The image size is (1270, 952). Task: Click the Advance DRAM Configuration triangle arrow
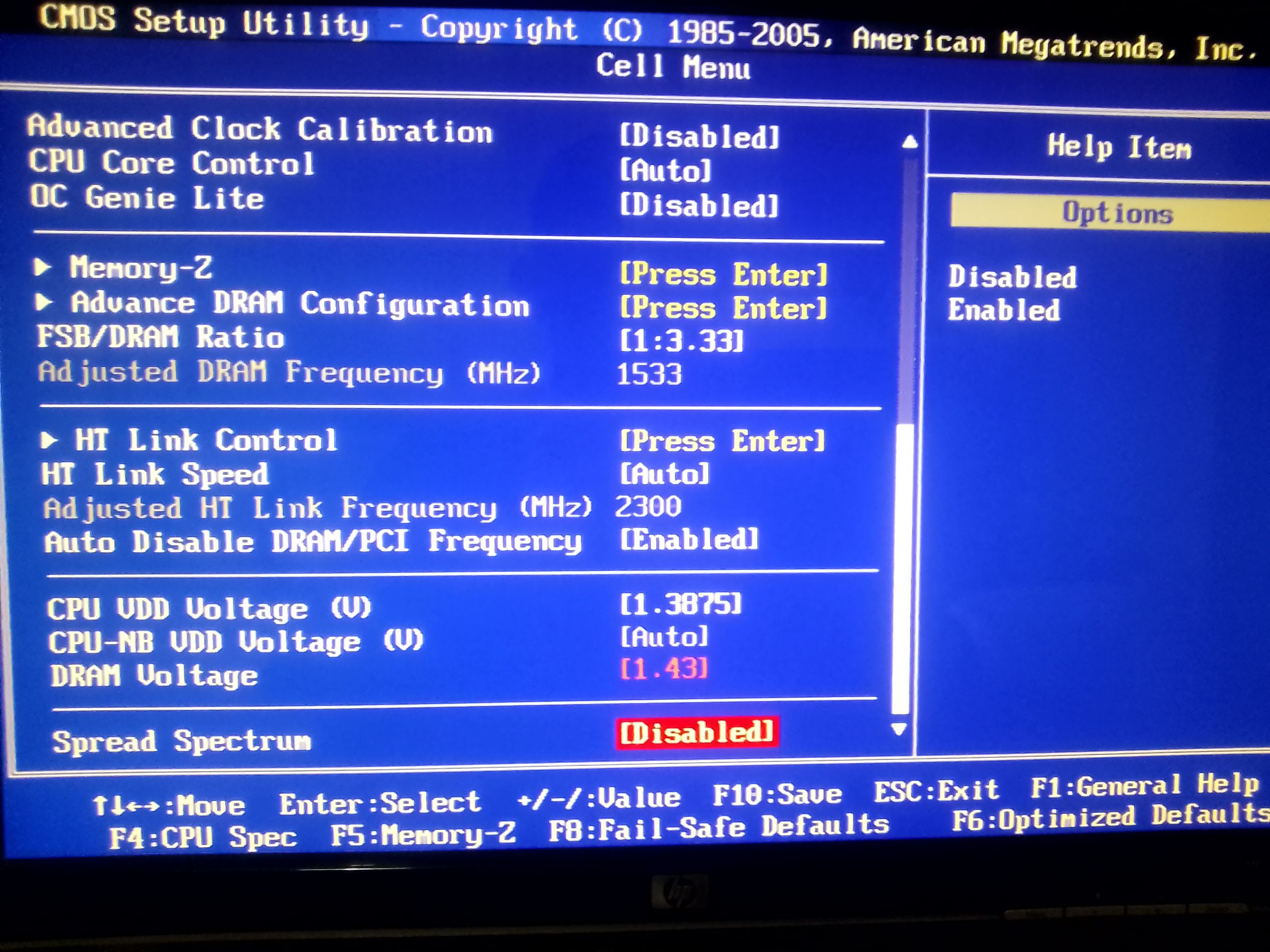point(44,302)
